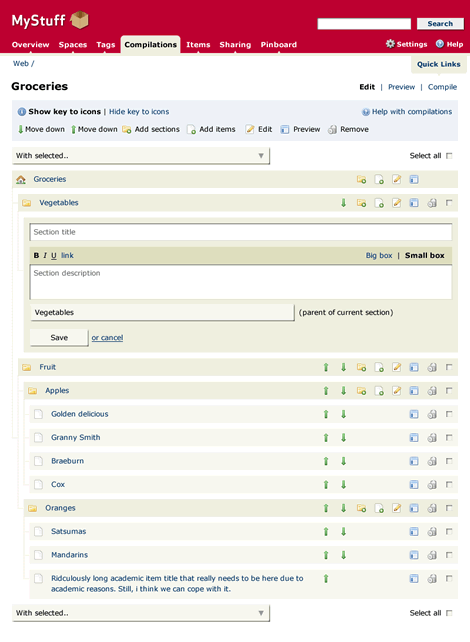Move Satsumas down with green arrow
The height and width of the screenshot is (642, 470).
pos(343,531)
